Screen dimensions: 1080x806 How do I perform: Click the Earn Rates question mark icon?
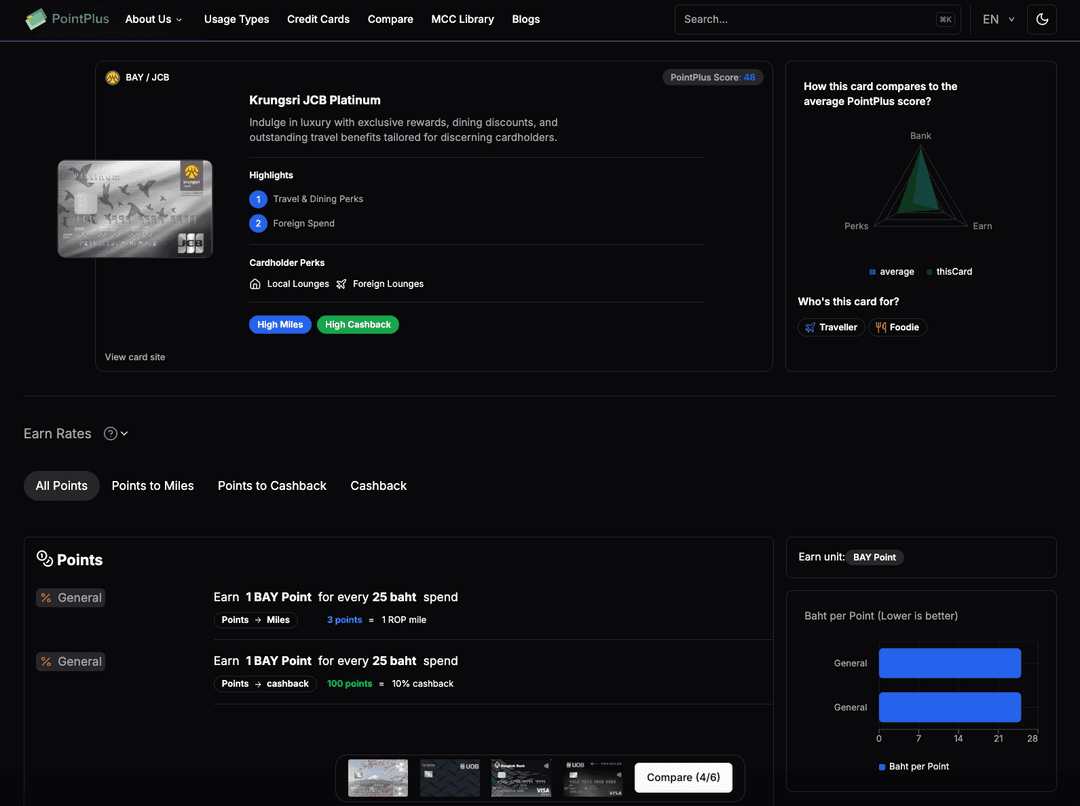110,433
